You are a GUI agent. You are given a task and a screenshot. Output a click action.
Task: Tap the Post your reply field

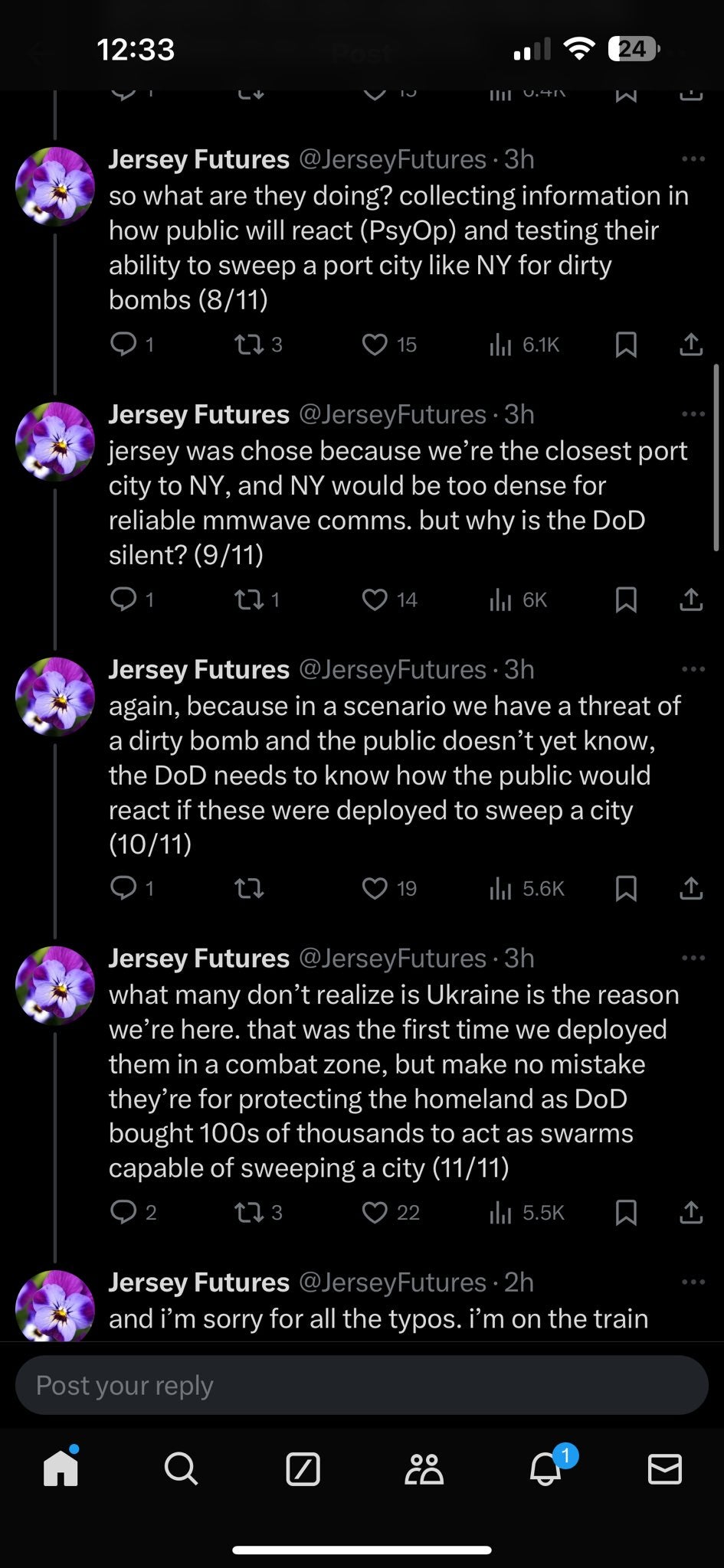[x=362, y=1385]
